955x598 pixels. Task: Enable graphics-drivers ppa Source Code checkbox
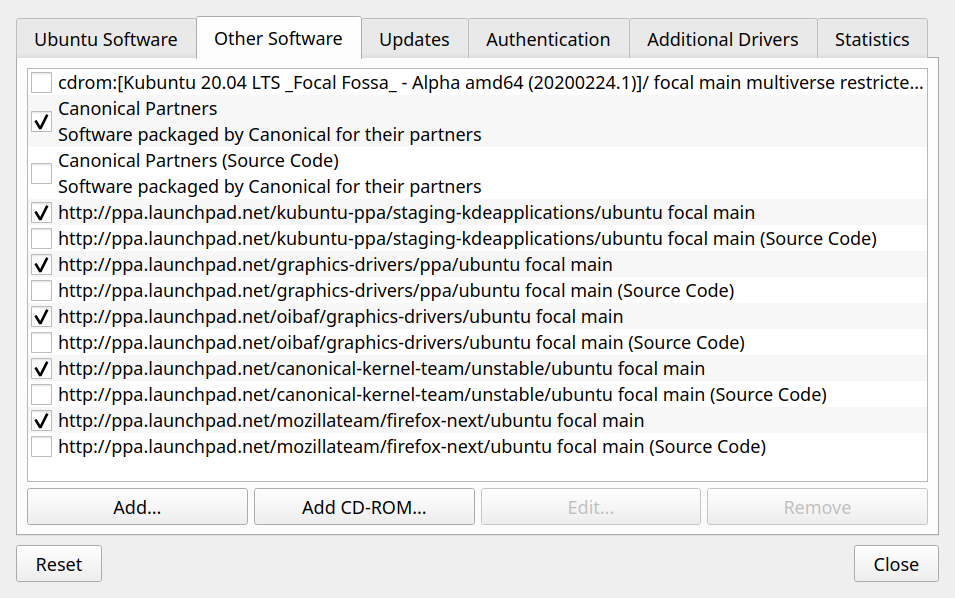tap(41, 291)
